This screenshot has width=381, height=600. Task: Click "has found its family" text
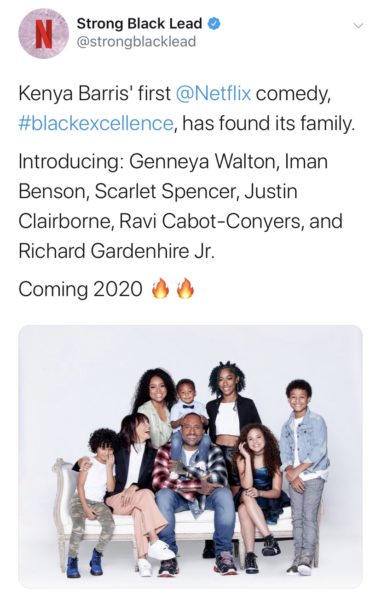pyautogui.click(x=266, y=124)
